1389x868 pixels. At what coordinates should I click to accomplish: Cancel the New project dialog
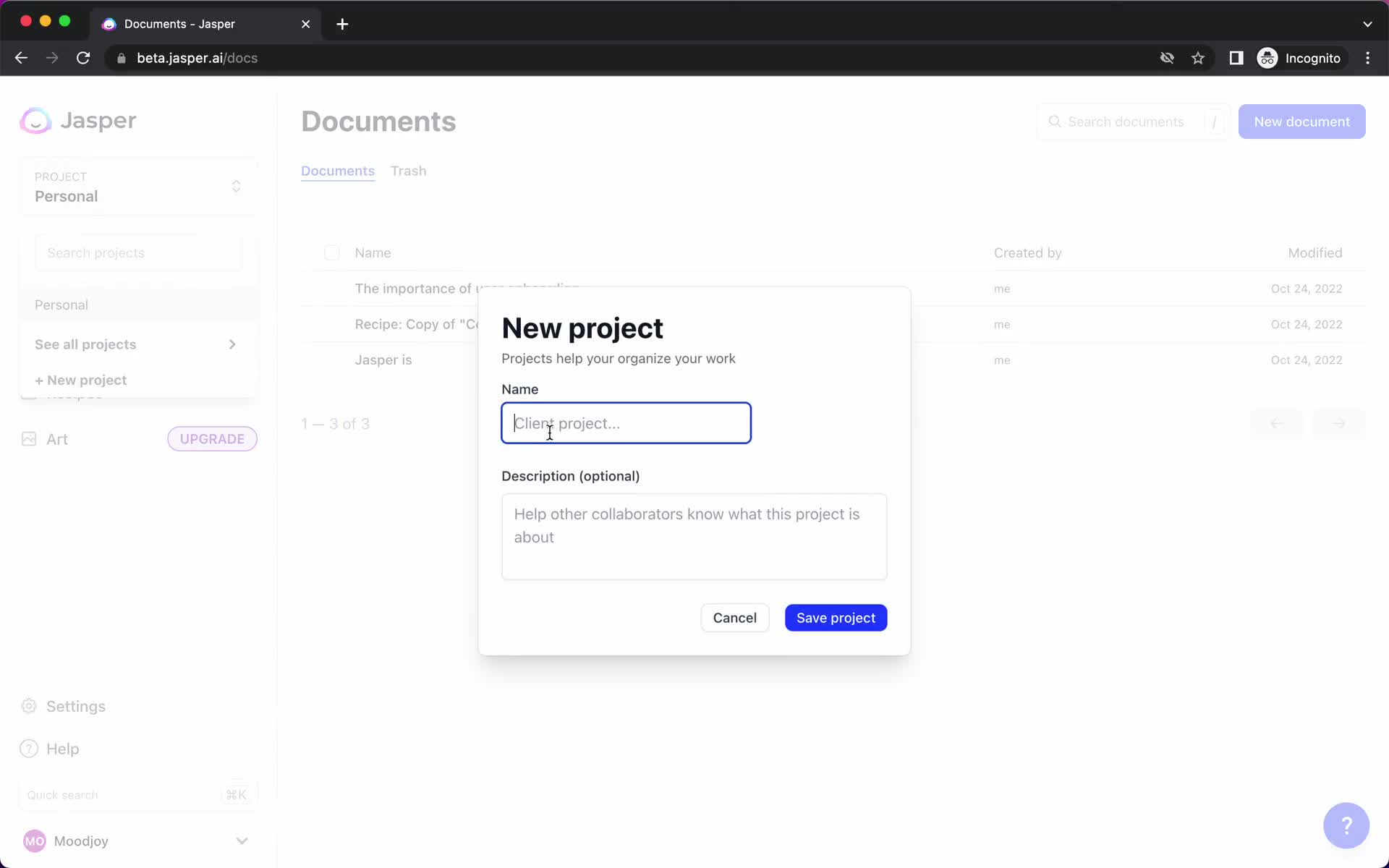pos(734,618)
